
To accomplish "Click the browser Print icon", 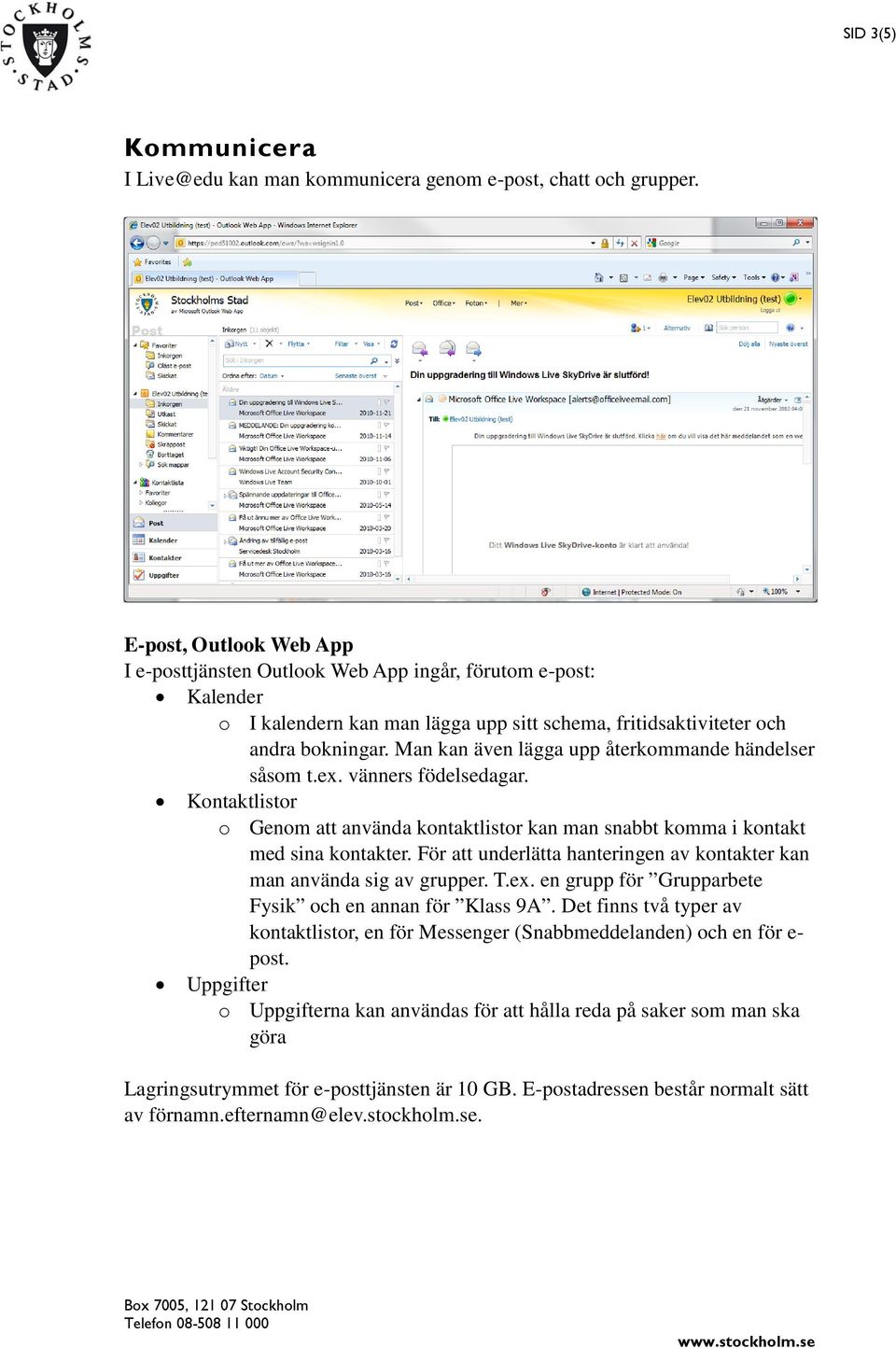I will [x=663, y=277].
